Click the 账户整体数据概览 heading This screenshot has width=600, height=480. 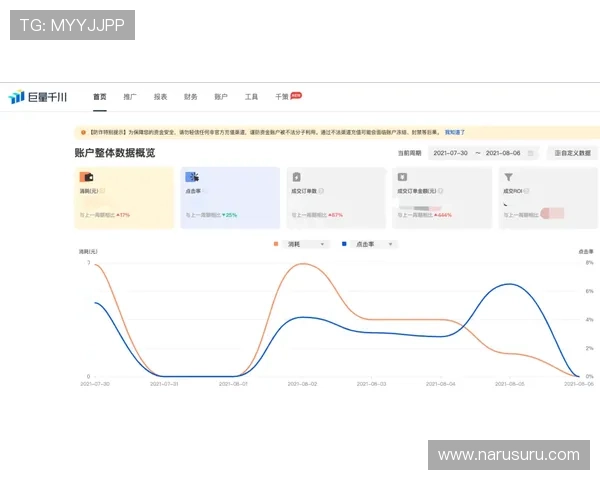point(115,153)
